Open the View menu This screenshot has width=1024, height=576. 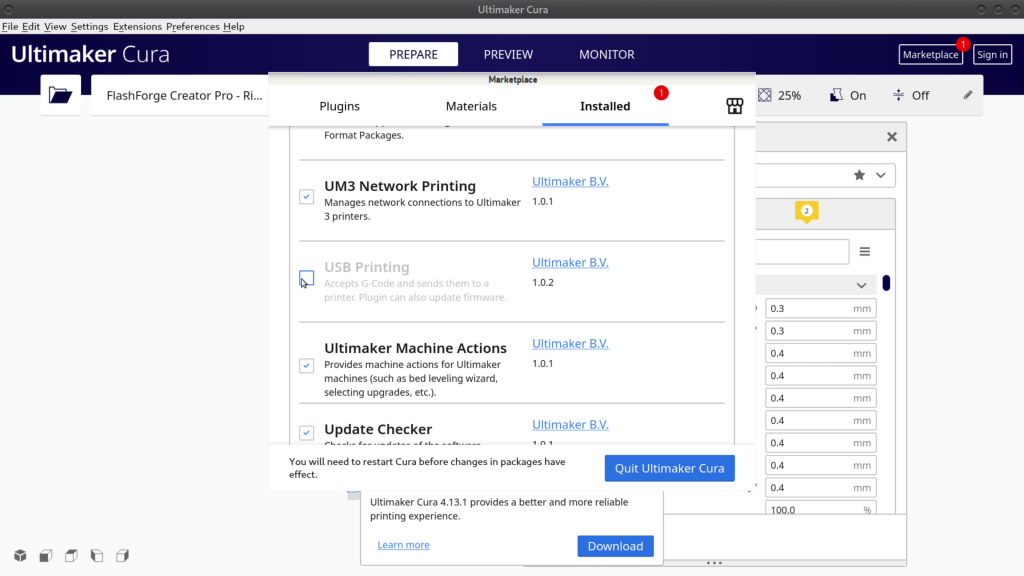55,27
